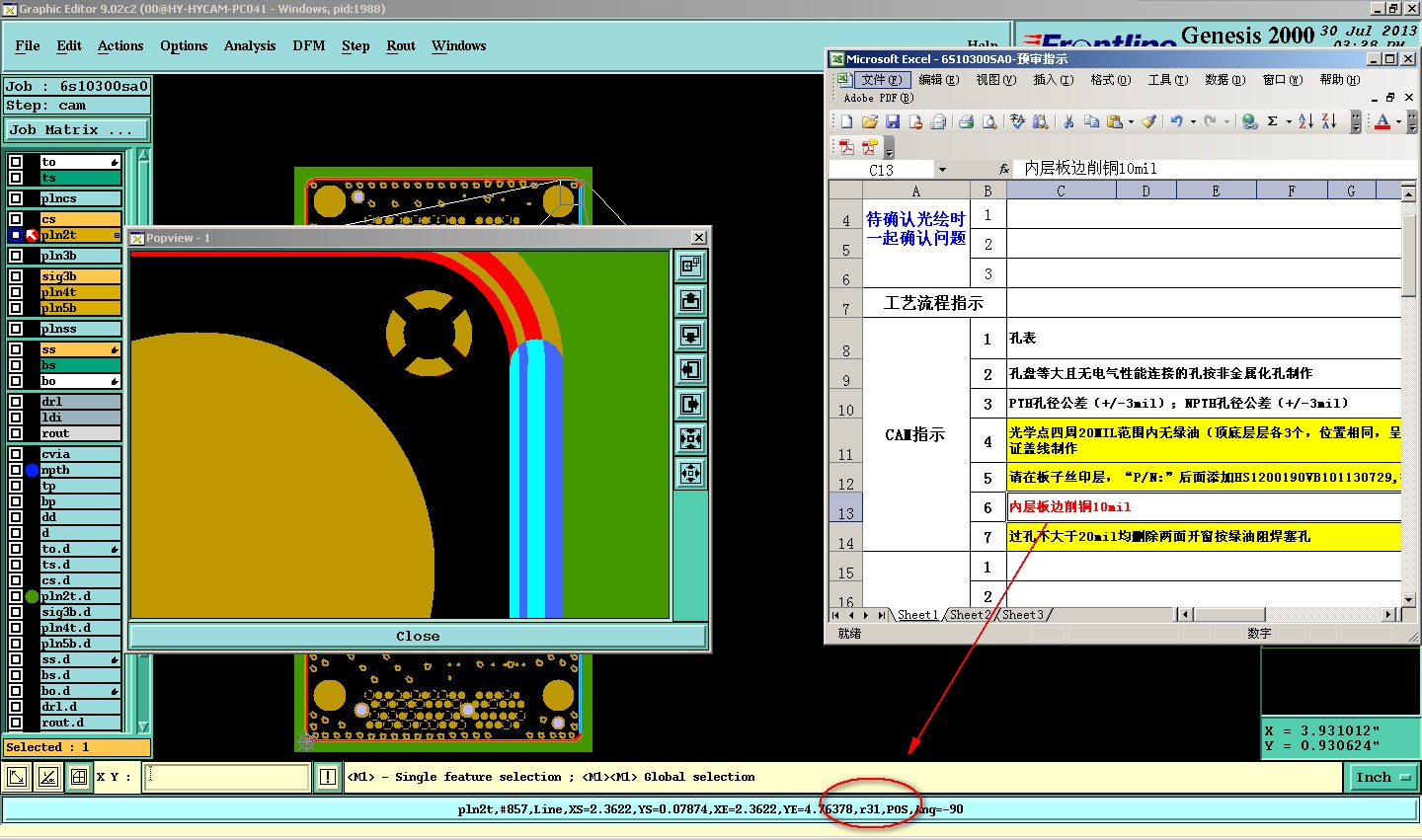Click the Paste clipboard icon in Excel

[x=1115, y=121]
